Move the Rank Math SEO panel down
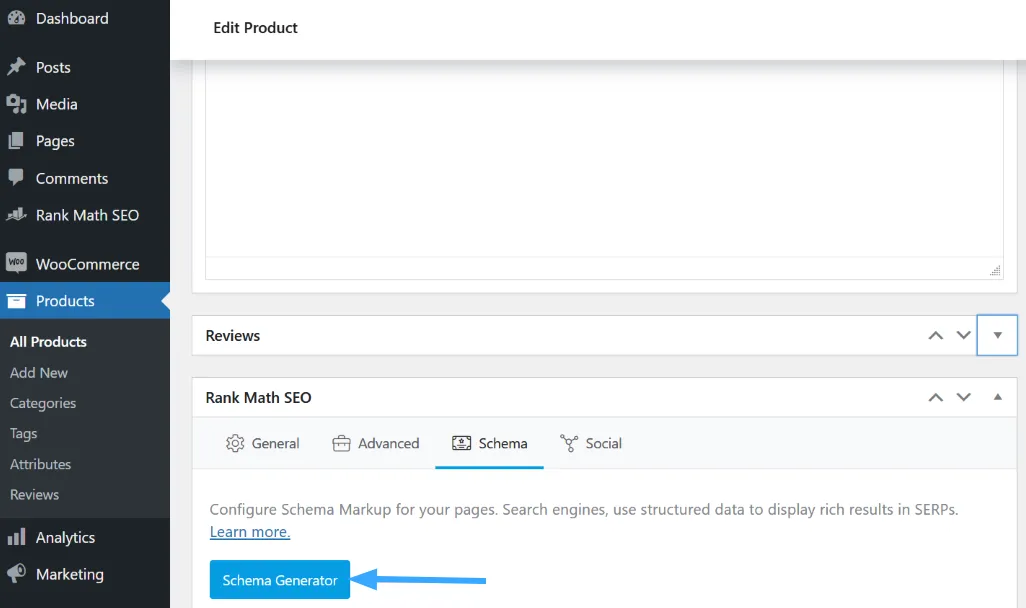 (x=963, y=397)
